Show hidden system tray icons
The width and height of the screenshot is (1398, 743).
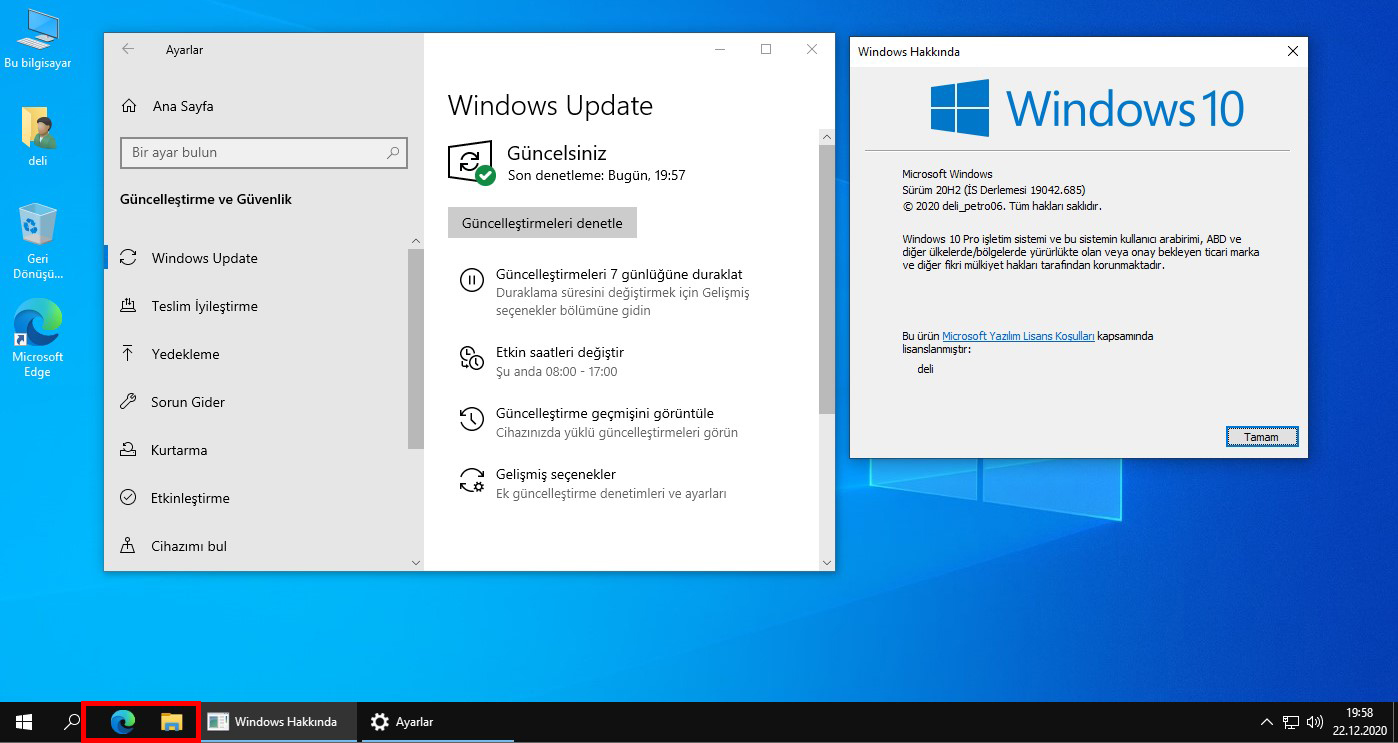click(x=1267, y=721)
